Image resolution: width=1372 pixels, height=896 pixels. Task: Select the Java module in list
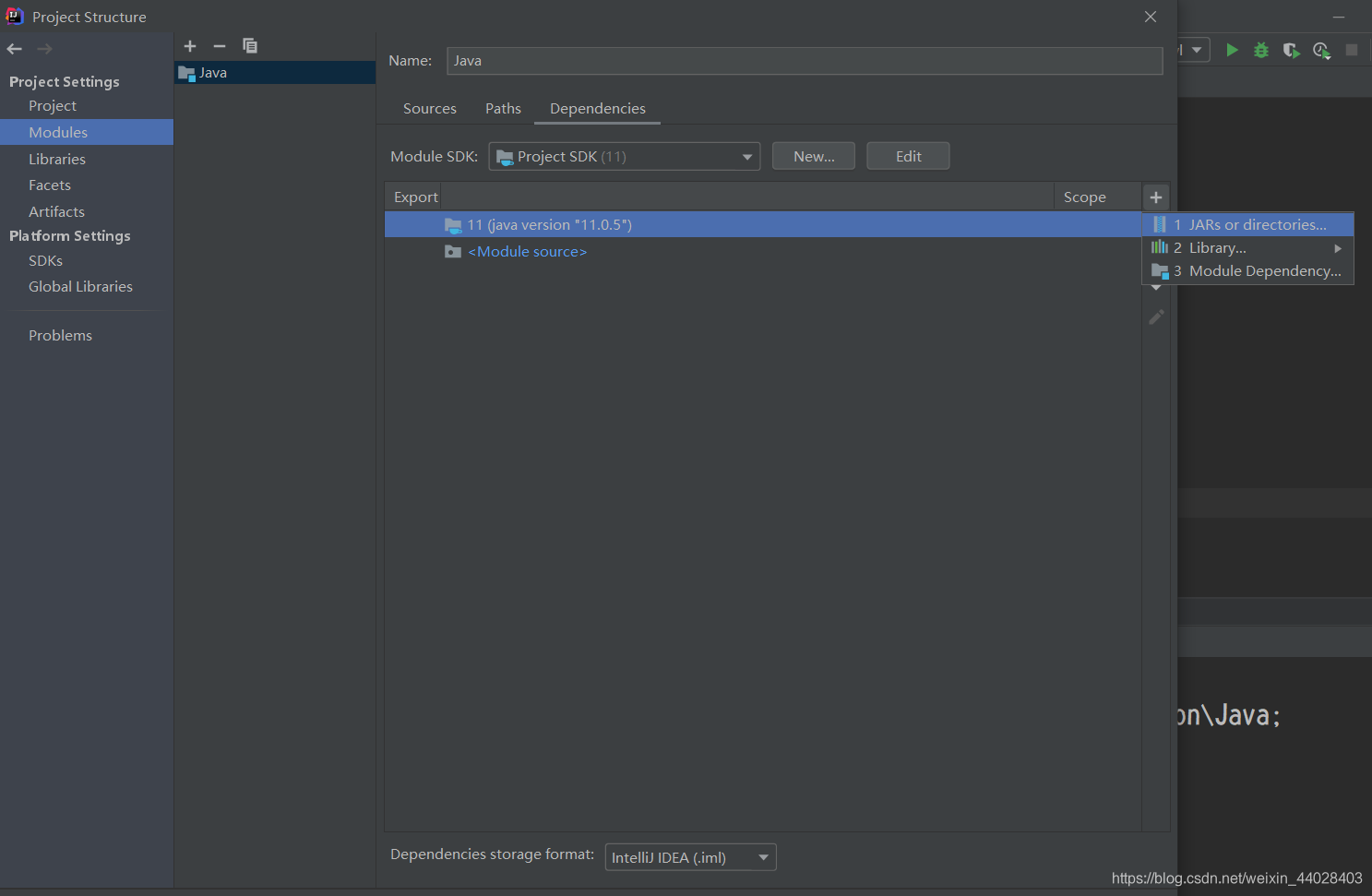(x=275, y=73)
